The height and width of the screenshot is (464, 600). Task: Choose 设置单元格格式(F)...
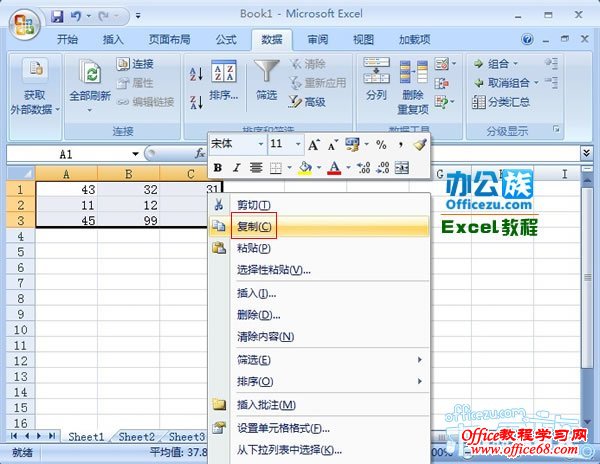coord(319,428)
